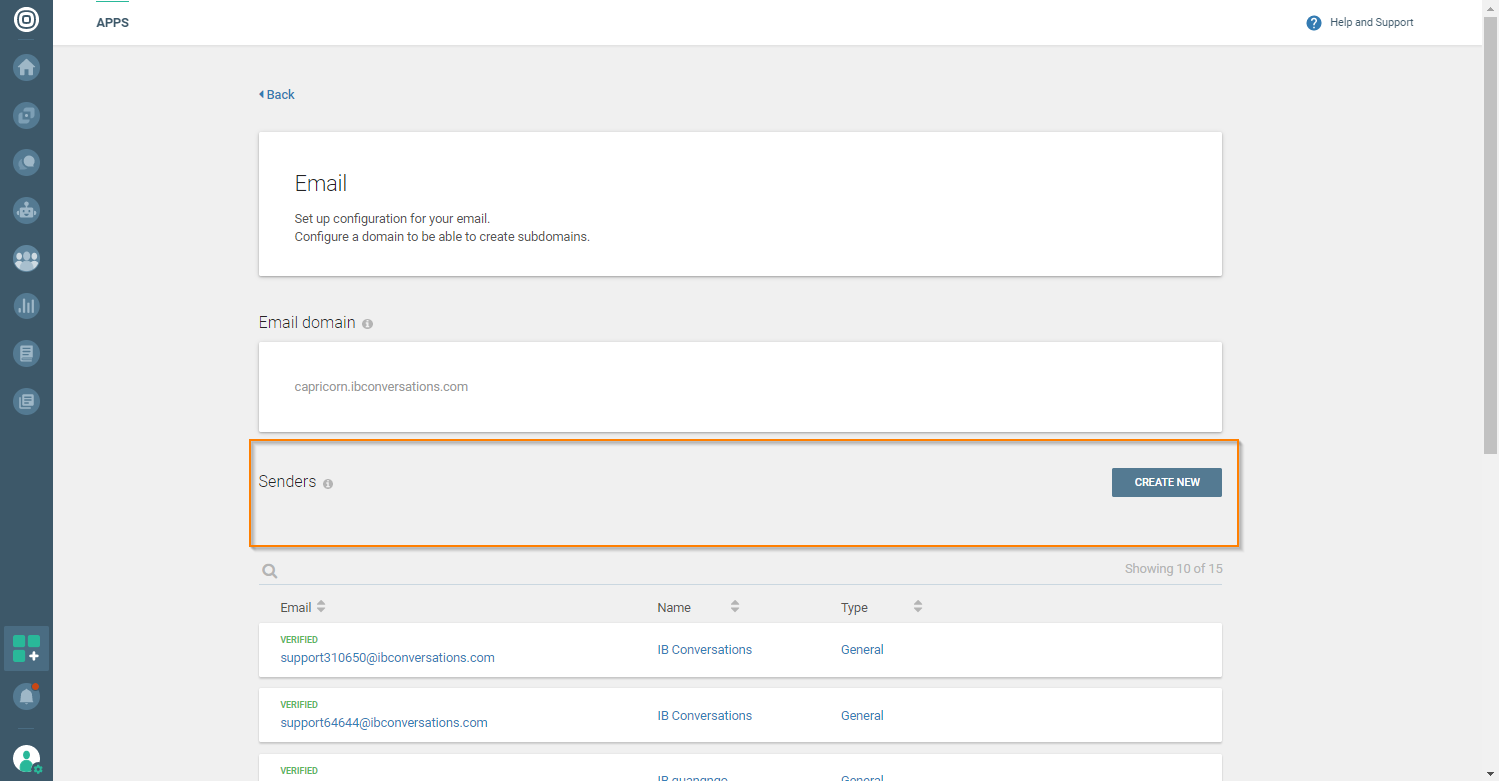Screen dimensions: 1499x781
Task: Sort senders by Name column
Action: click(735, 607)
